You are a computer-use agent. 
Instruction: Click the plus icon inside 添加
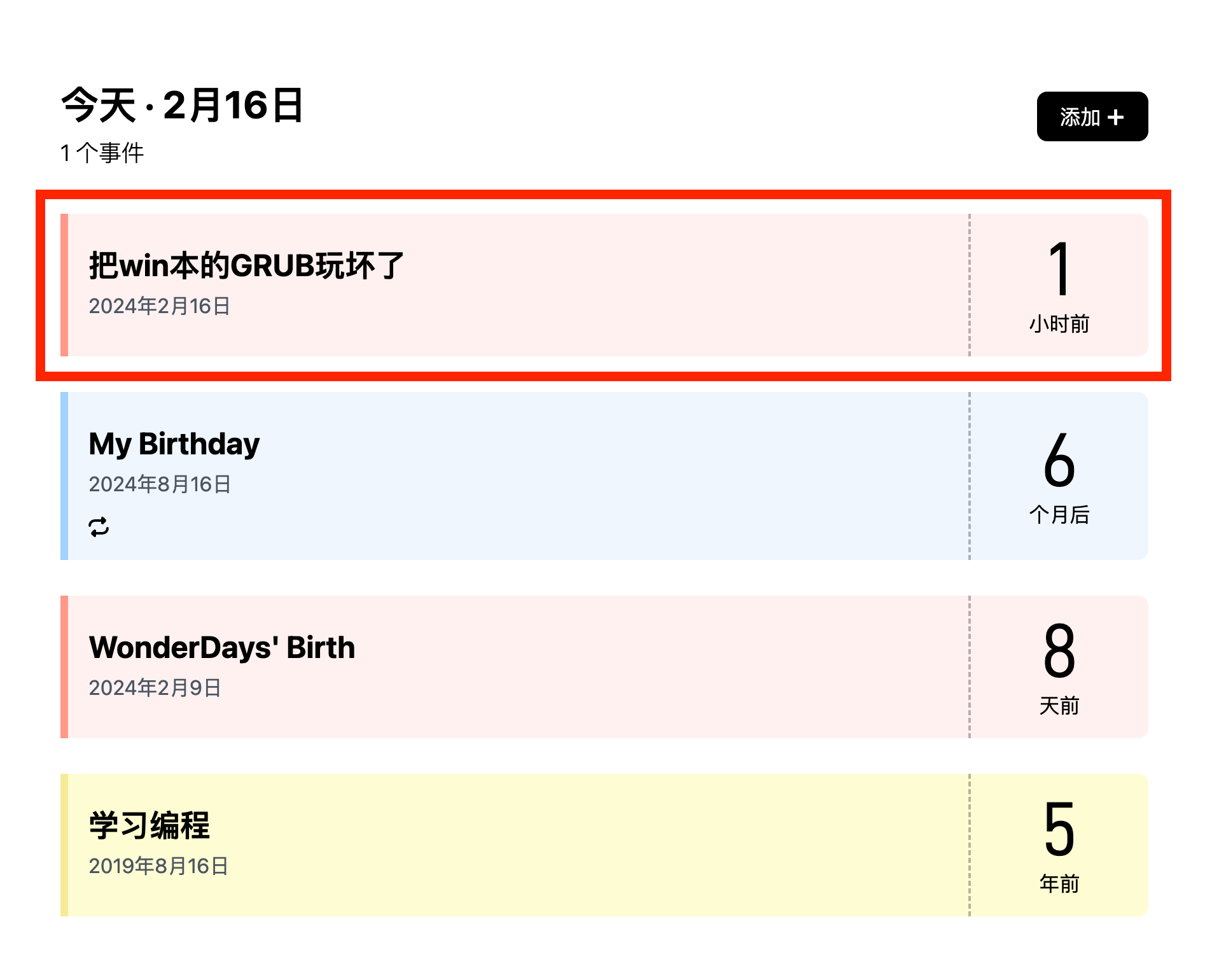pyautogui.click(x=1115, y=117)
